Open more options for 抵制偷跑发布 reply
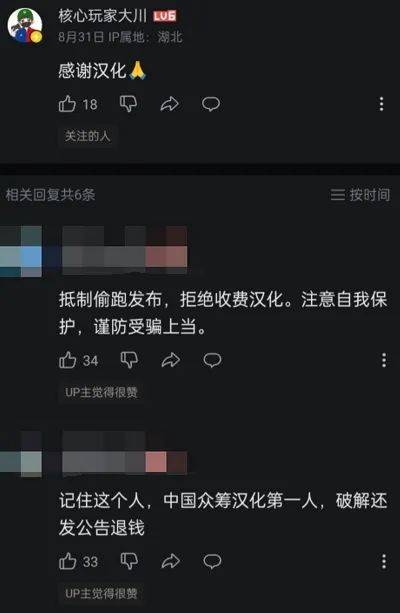 click(x=384, y=360)
